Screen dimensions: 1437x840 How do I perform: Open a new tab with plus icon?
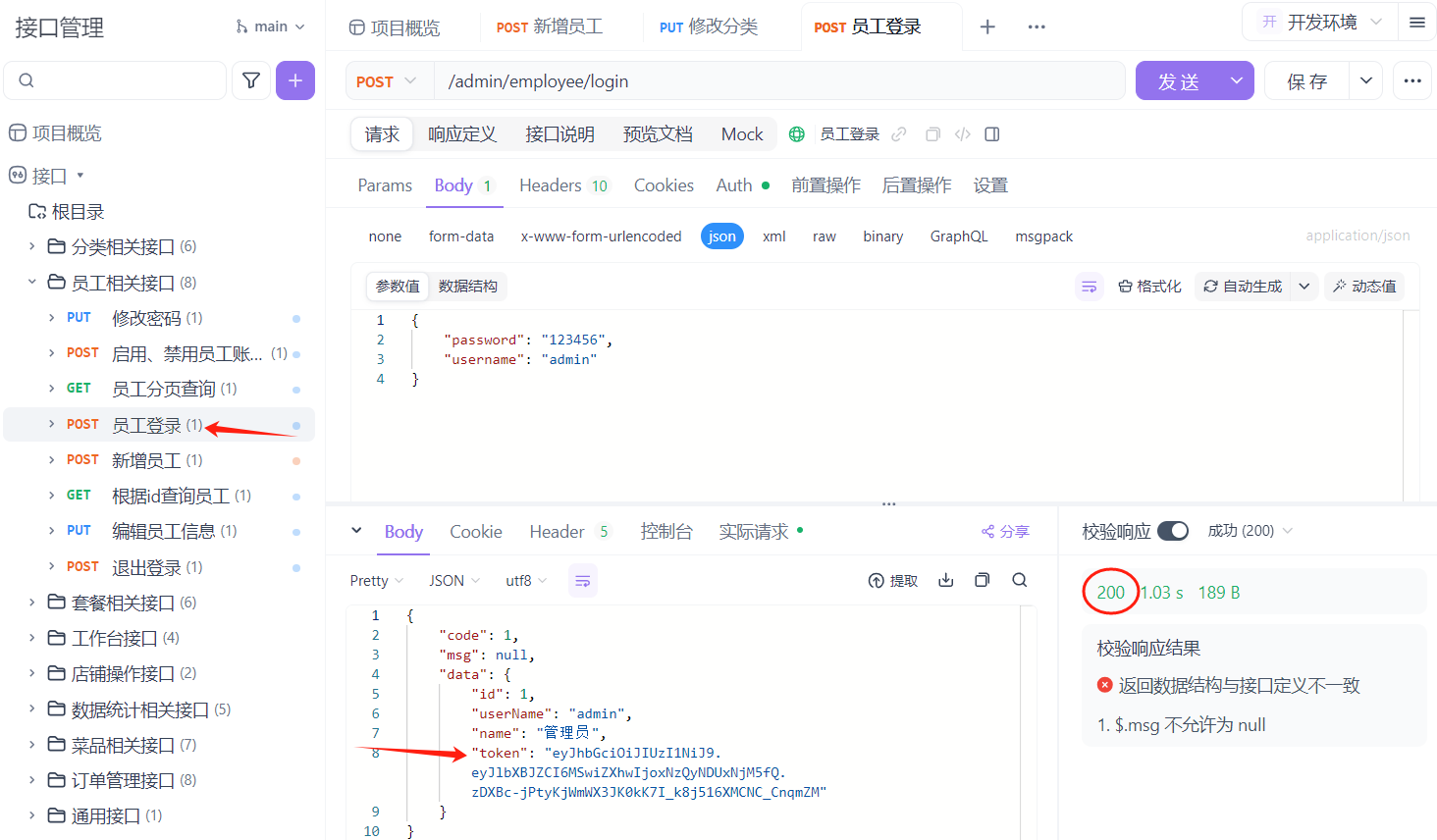[x=987, y=26]
